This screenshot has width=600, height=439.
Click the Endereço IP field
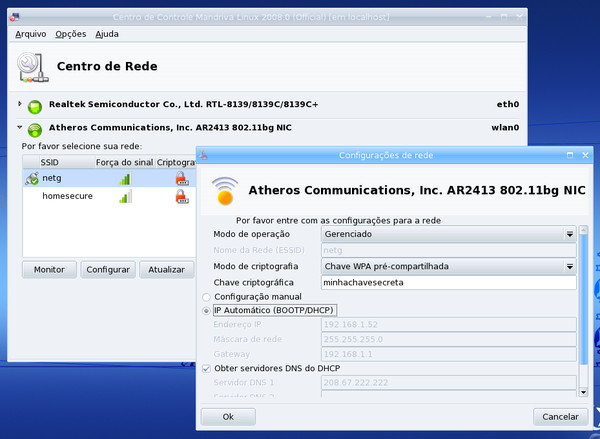click(448, 325)
